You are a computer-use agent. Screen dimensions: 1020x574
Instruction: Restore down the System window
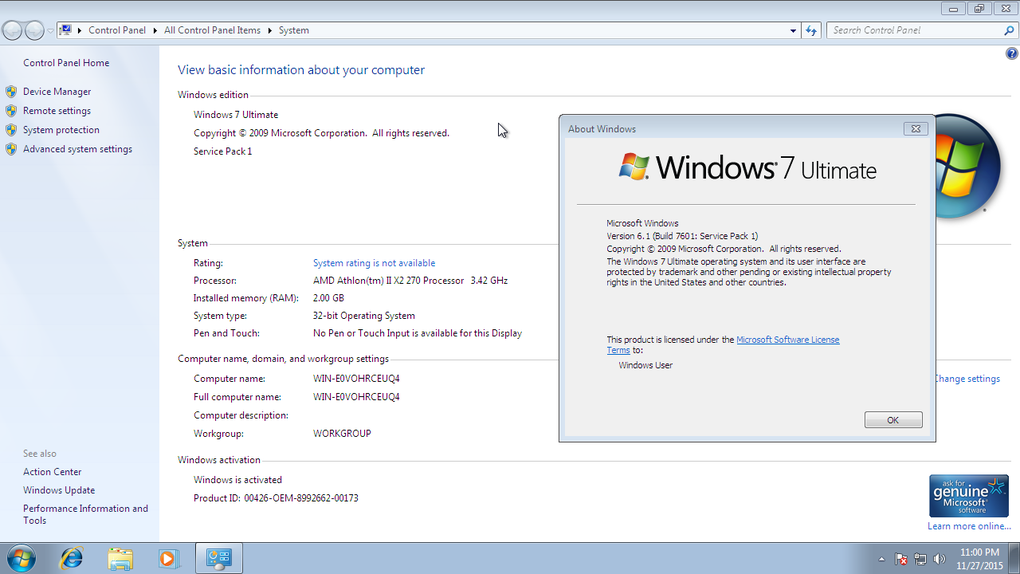click(x=979, y=8)
